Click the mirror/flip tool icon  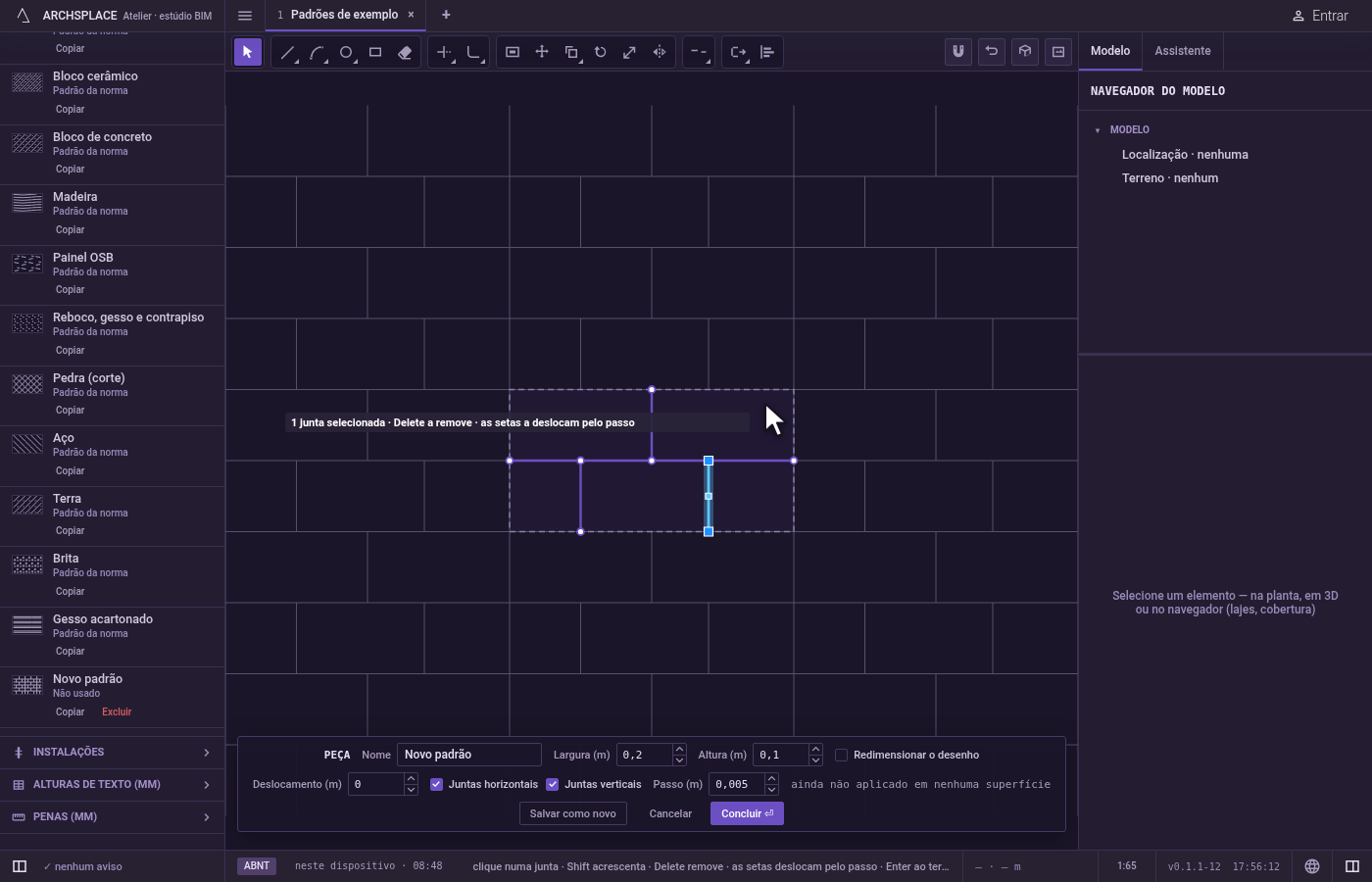click(660, 52)
